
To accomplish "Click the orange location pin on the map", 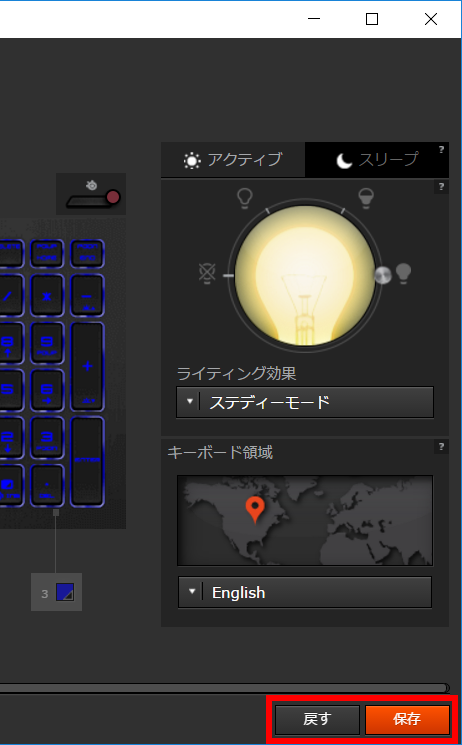I will pyautogui.click(x=255, y=509).
